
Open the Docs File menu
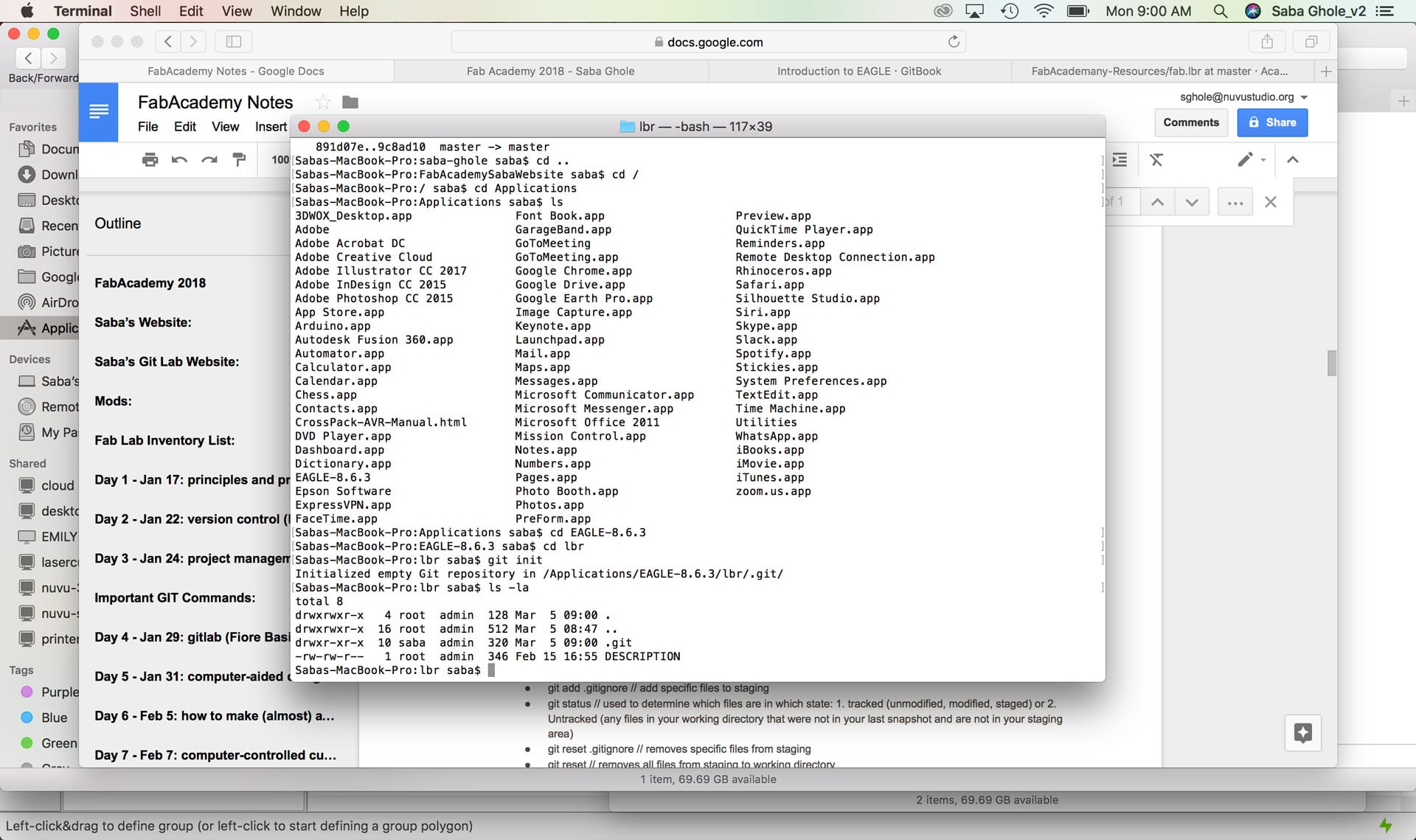point(147,127)
